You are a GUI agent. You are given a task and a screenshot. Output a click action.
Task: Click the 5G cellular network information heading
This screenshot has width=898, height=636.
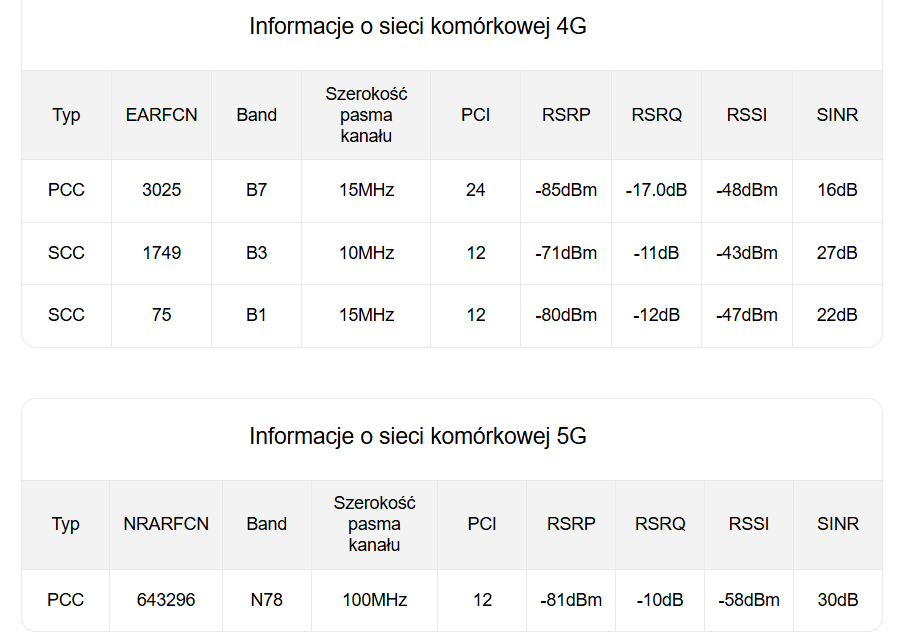pyautogui.click(x=417, y=437)
